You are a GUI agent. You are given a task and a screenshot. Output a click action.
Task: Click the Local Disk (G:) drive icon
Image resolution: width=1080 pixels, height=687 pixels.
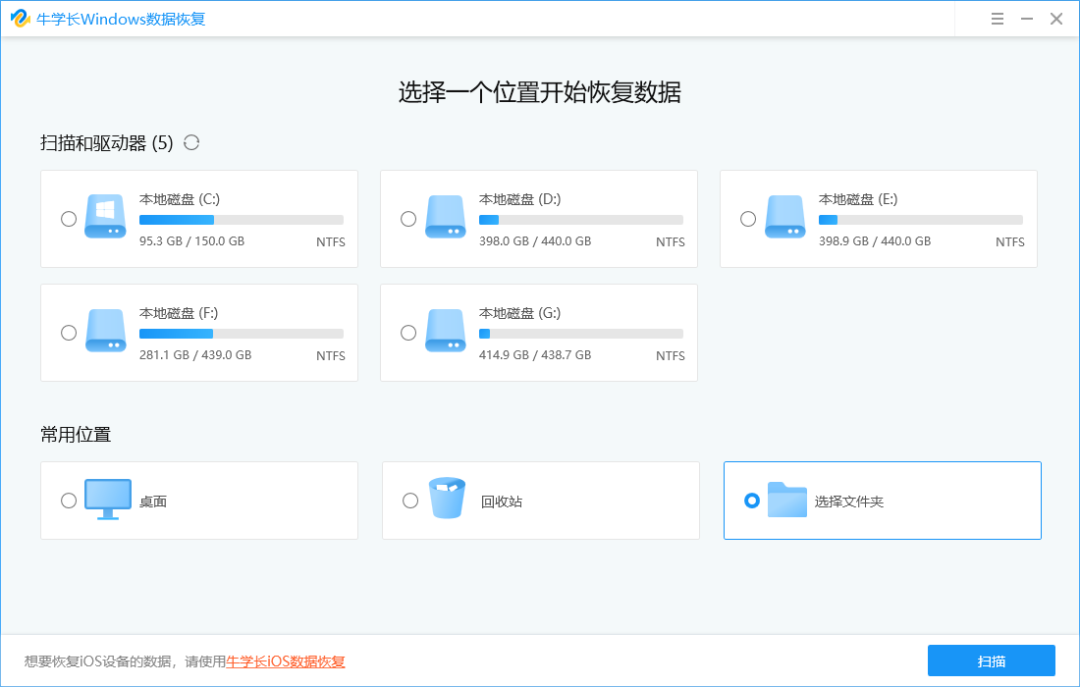click(x=445, y=331)
